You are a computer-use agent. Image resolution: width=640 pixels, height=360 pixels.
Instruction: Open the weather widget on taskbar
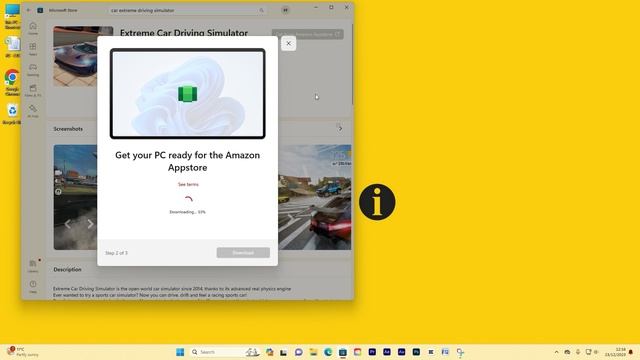[x=22, y=352]
